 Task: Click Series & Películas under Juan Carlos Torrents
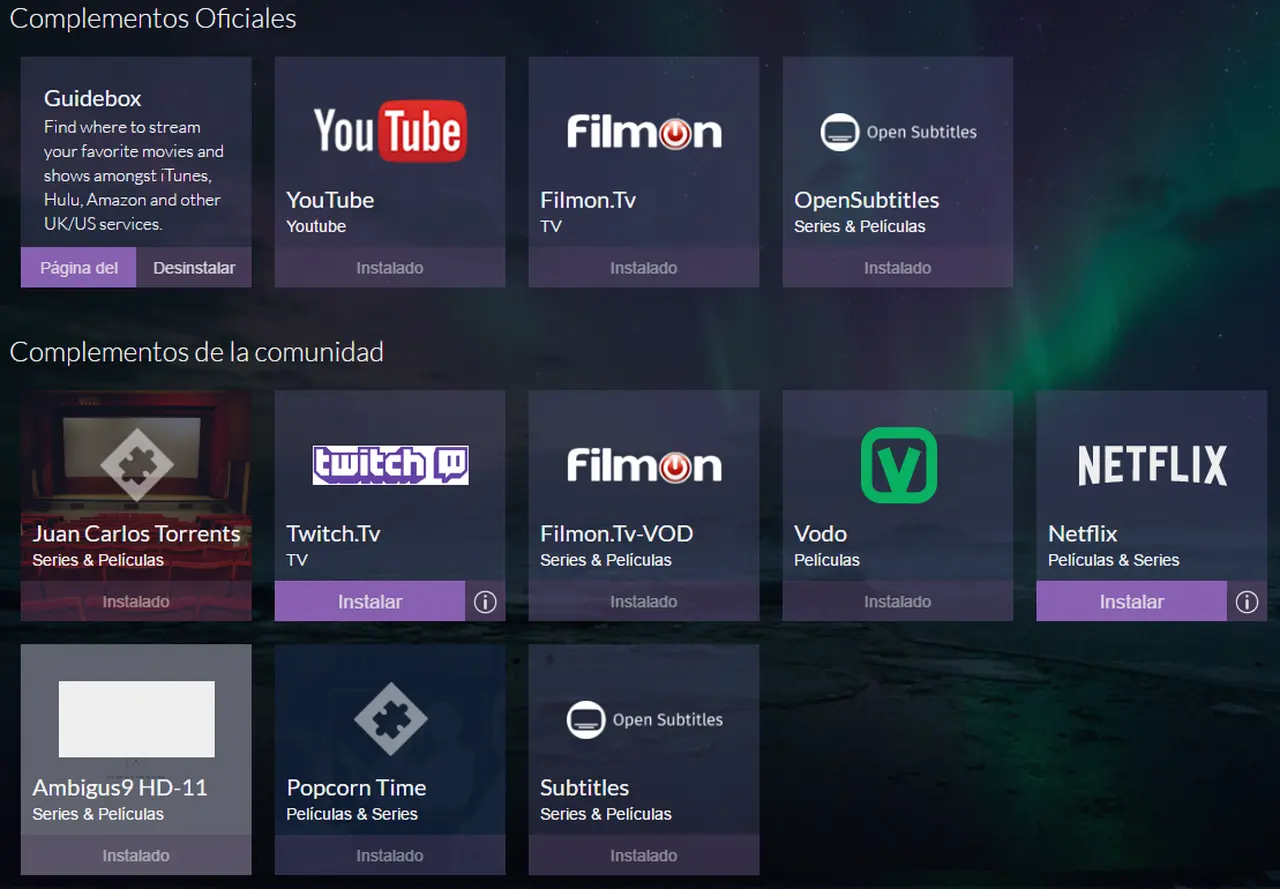tap(98, 560)
